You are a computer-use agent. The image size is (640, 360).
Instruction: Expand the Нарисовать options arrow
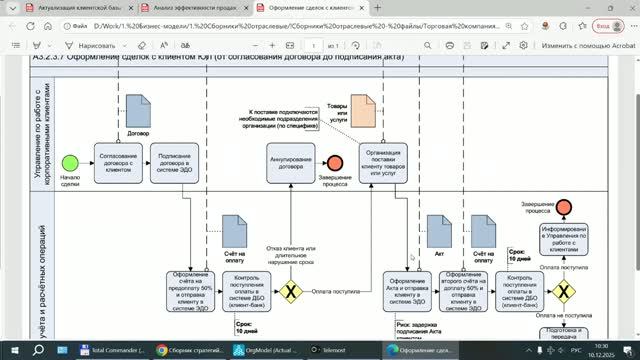point(124,45)
